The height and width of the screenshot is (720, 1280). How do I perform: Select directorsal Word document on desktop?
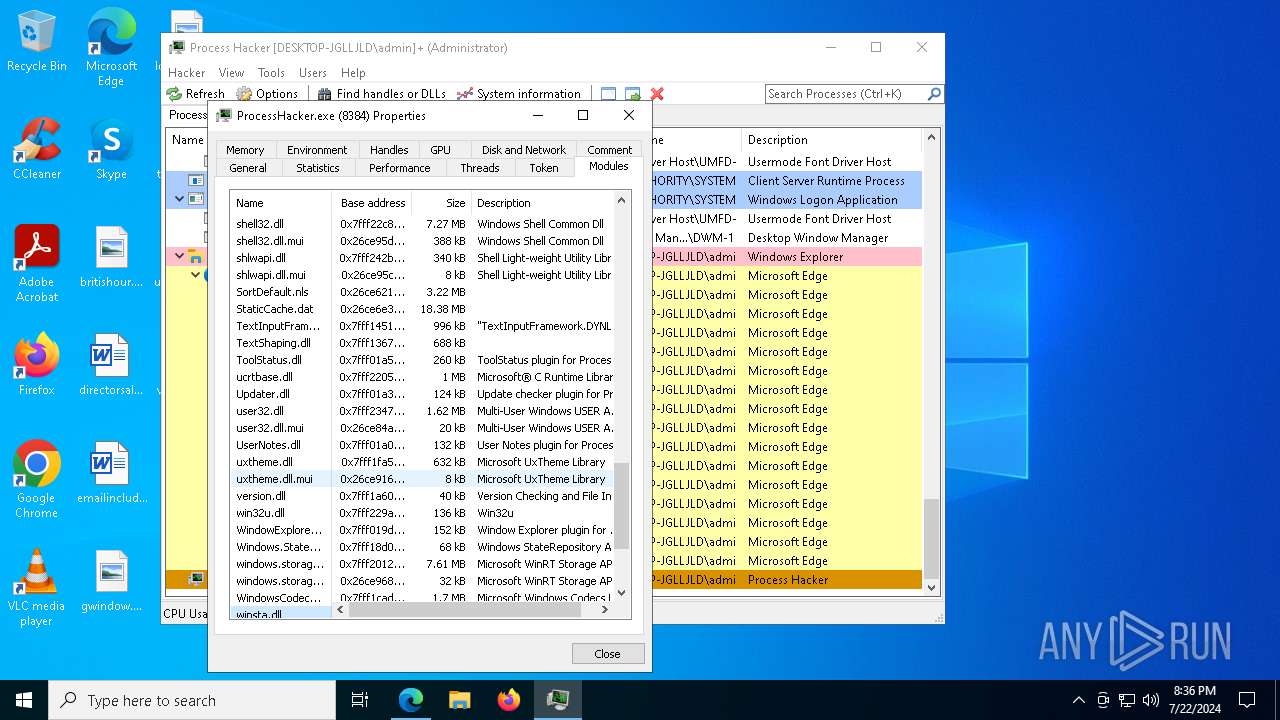click(x=111, y=365)
